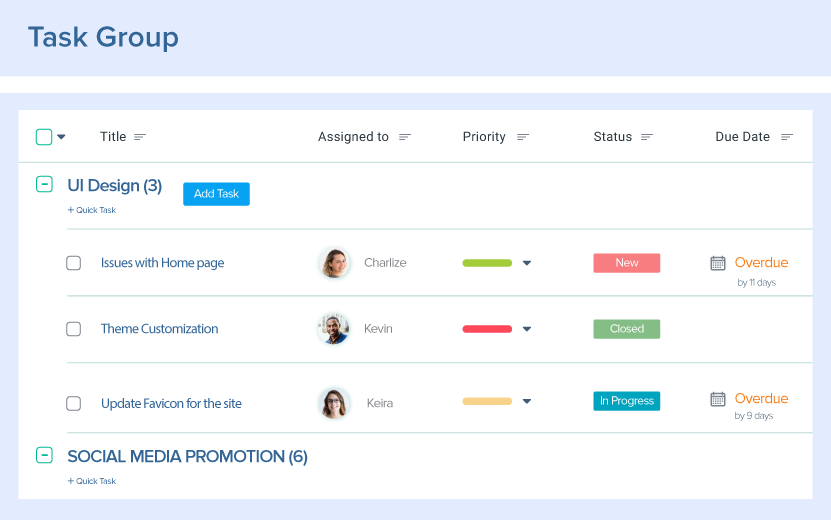831x520 pixels.
Task: Collapse the Social Media Promotion group
Action: pos(44,456)
